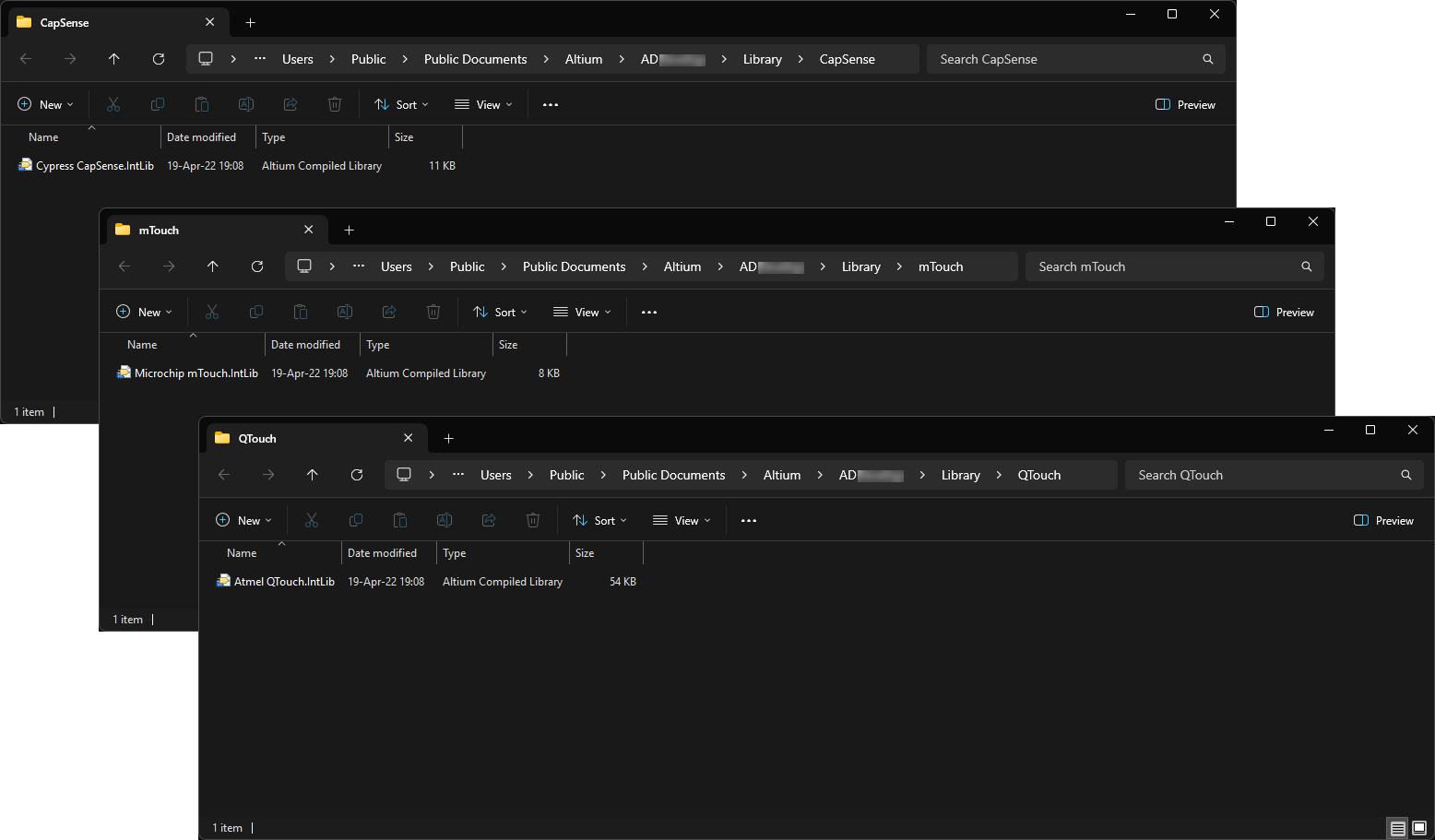Select the Atmel QTouch.IntLib file
Screen dimensions: 1435x840
point(276,582)
